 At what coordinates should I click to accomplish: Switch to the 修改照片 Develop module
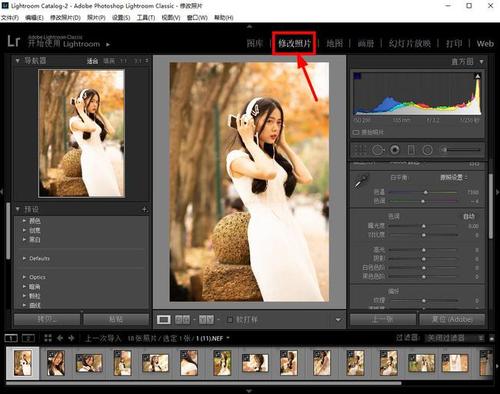(x=294, y=43)
